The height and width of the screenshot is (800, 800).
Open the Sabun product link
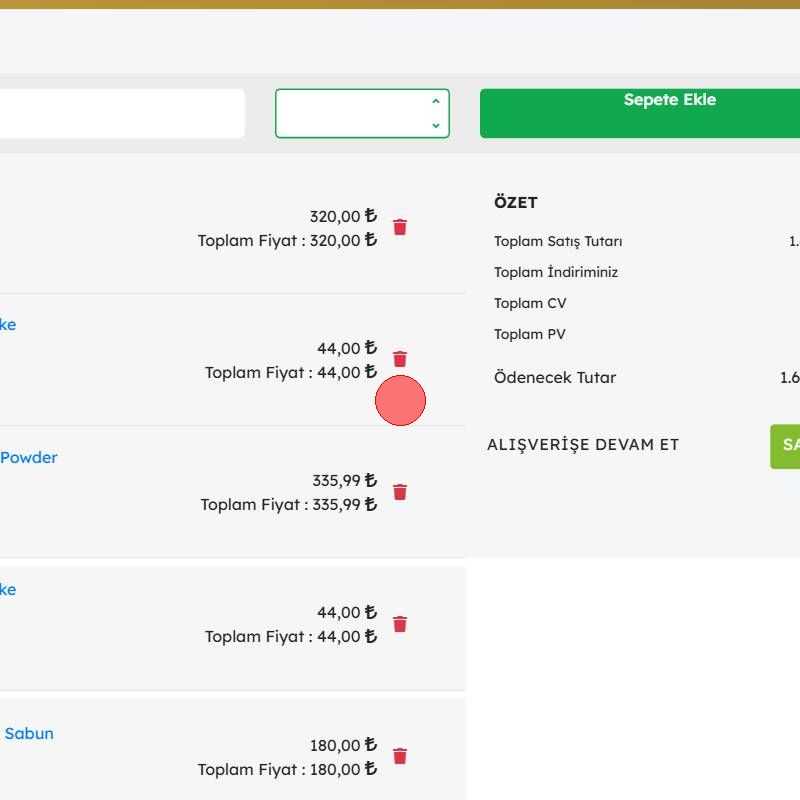coord(28,734)
